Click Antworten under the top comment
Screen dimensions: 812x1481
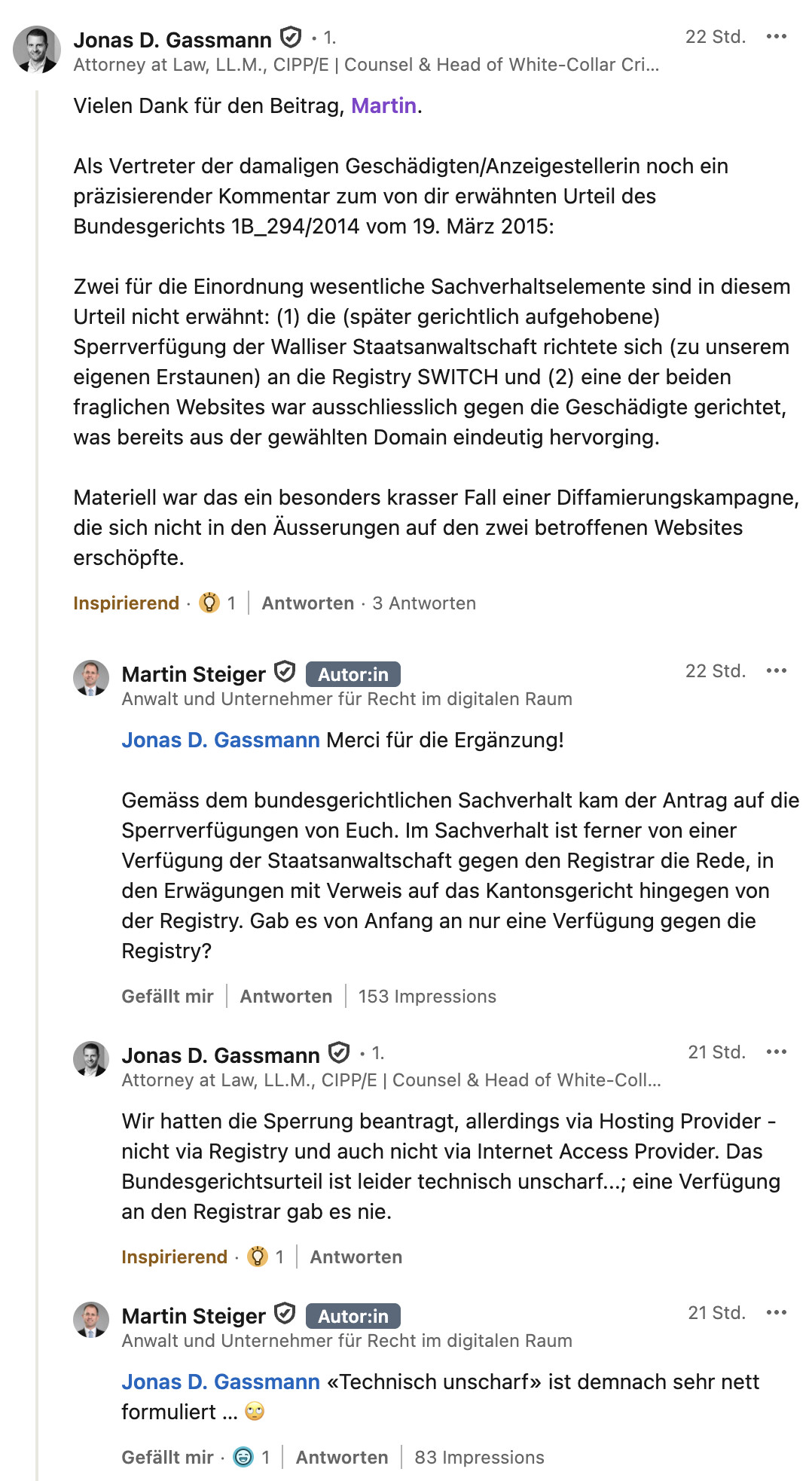click(307, 603)
